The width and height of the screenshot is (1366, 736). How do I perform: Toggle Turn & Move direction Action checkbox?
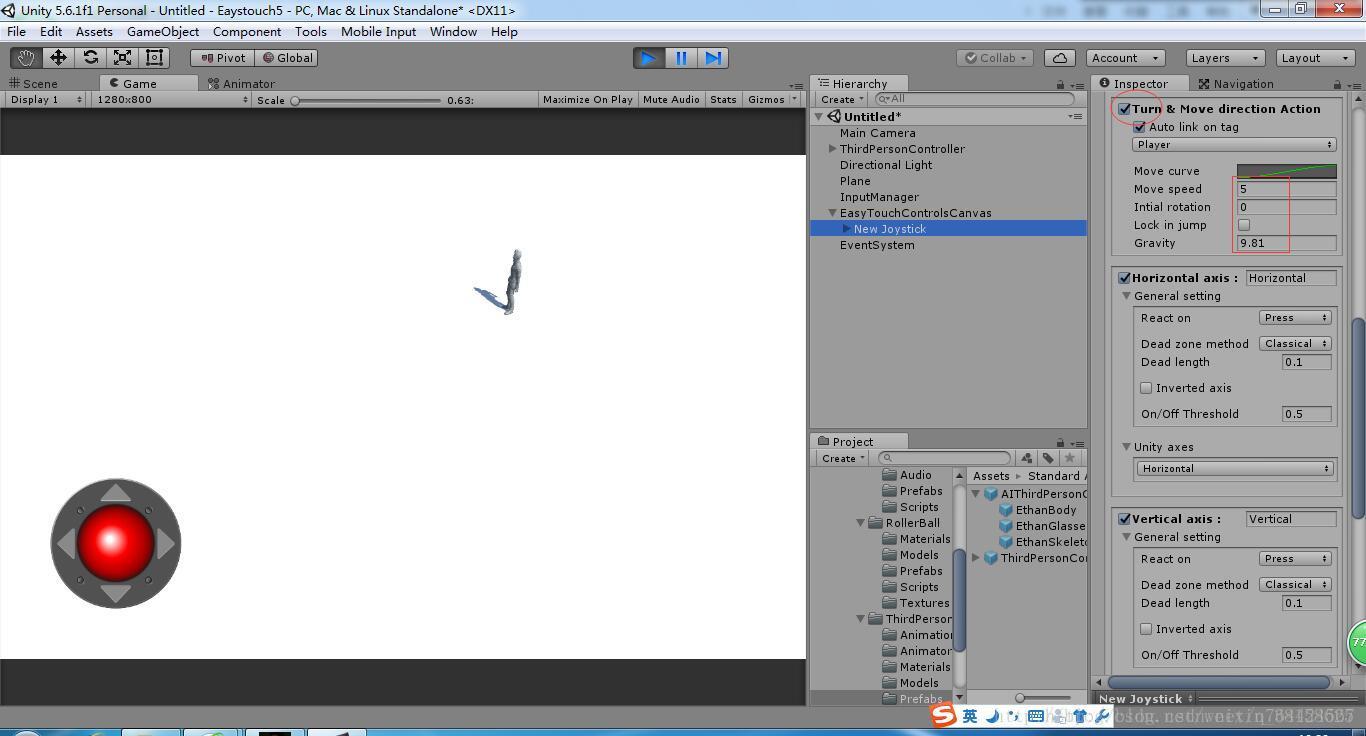[1125, 109]
